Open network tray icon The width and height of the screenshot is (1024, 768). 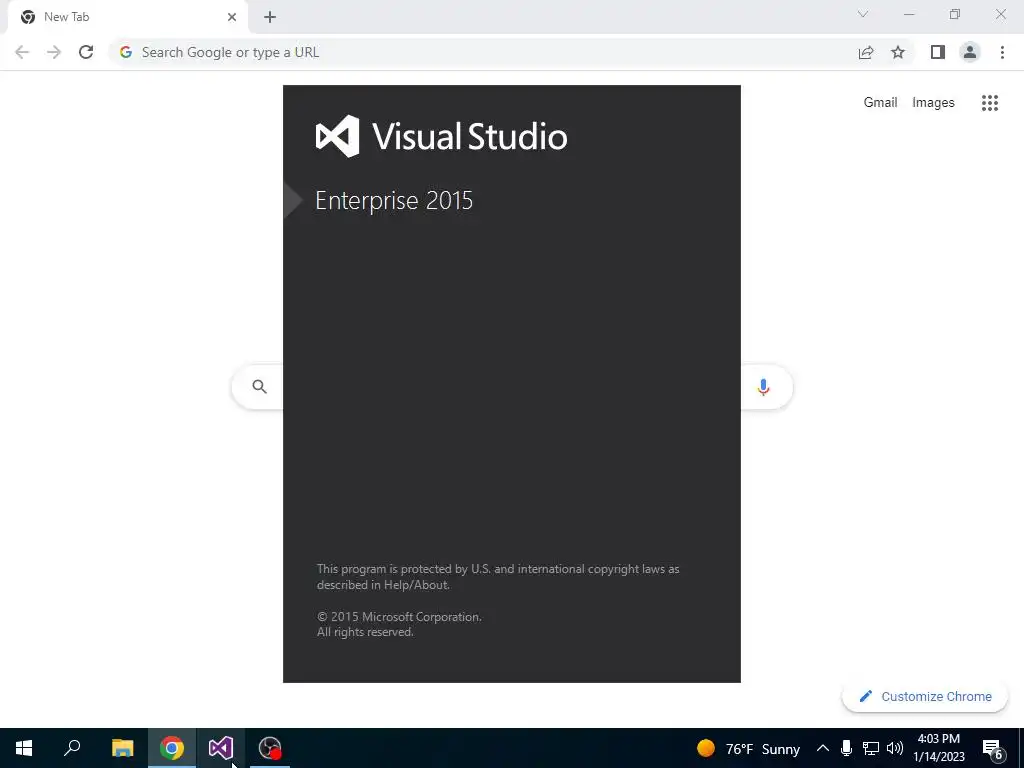[871, 748]
